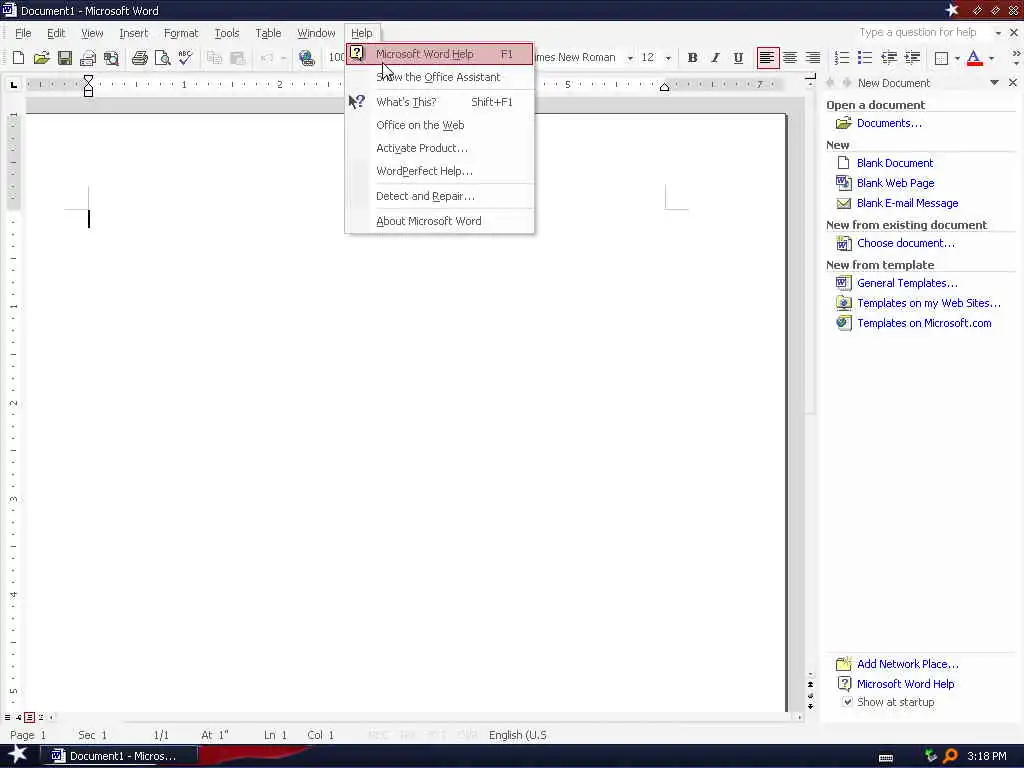The width and height of the screenshot is (1024, 768).
Task: Select Show the Office Assistant
Action: click(x=440, y=77)
